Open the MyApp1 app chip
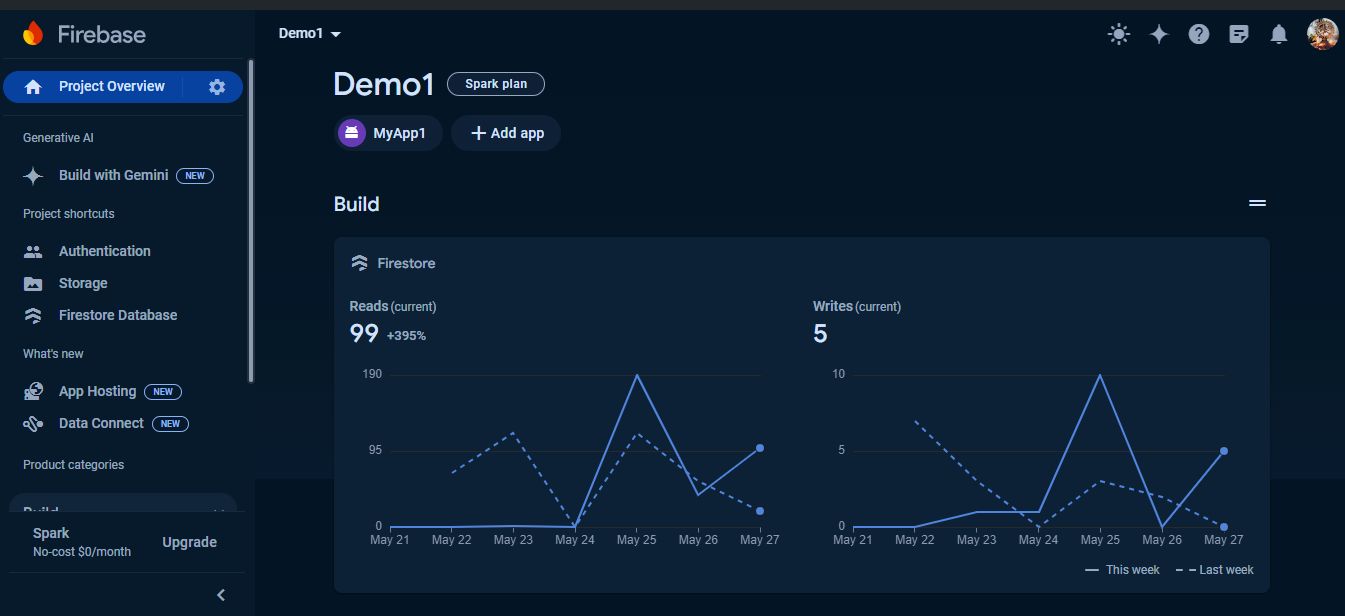 point(388,133)
